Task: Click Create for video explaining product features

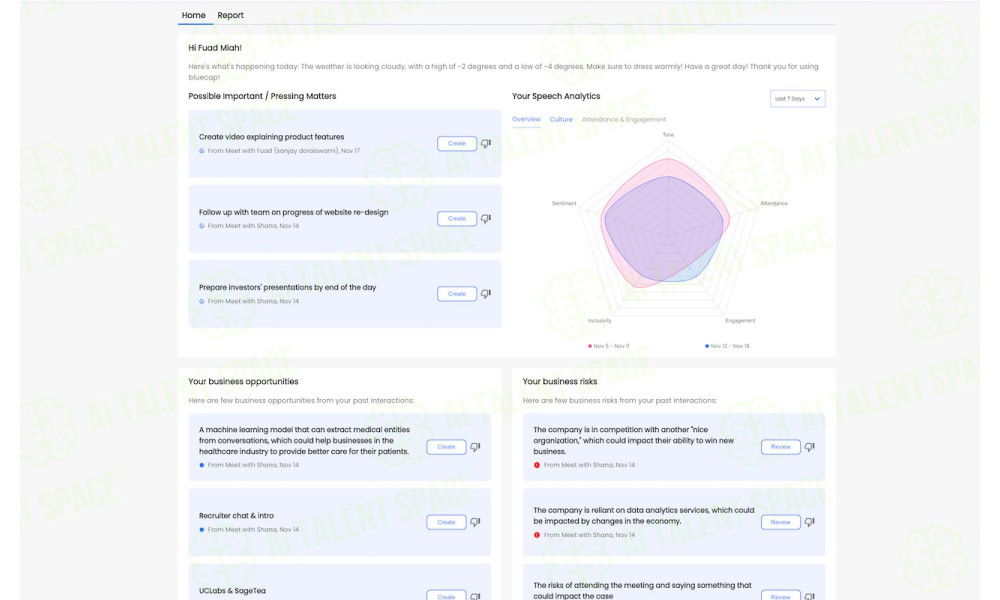Action: (x=457, y=143)
